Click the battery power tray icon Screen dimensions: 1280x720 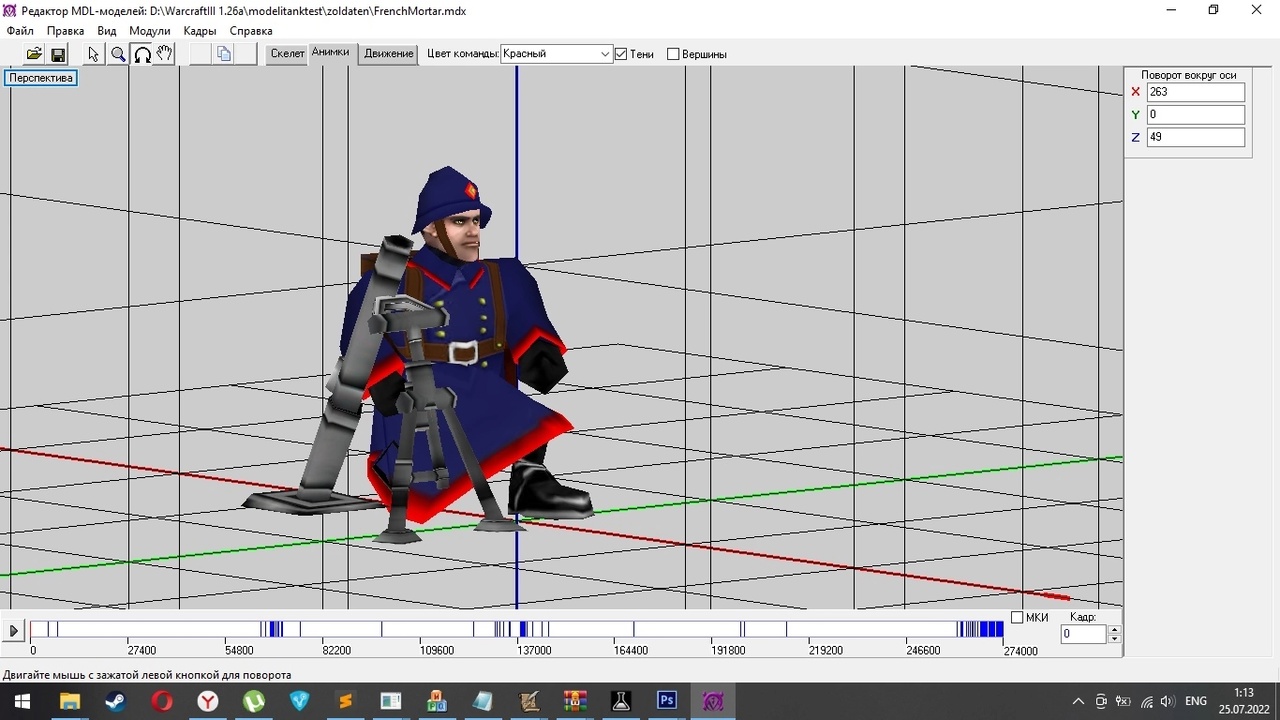1124,701
